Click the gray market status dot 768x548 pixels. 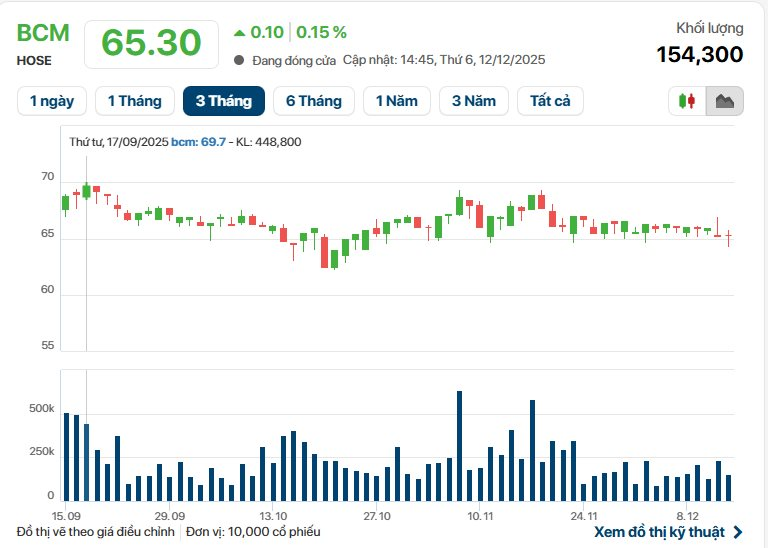click(x=238, y=60)
